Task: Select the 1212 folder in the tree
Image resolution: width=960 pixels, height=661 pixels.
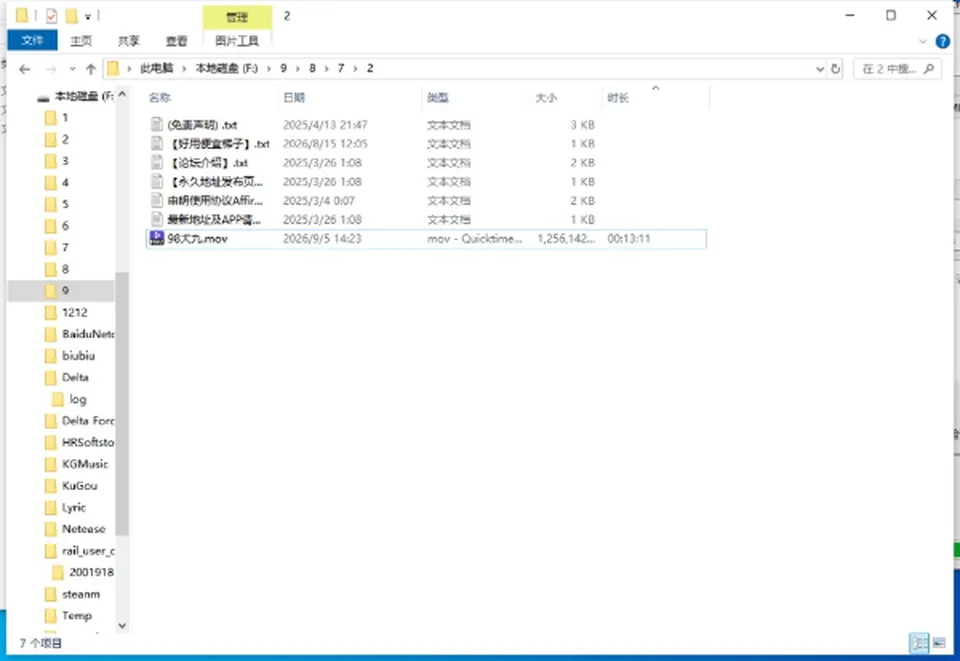Action: tap(75, 312)
